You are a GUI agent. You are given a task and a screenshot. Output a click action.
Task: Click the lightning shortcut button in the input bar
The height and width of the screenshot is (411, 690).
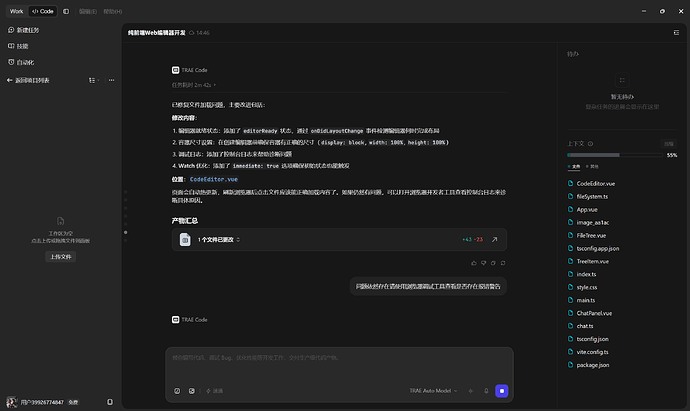214,391
